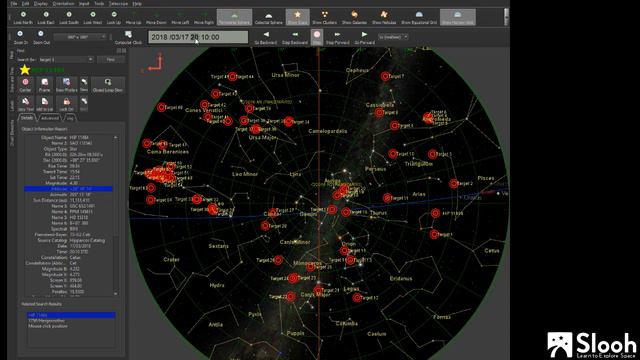The image size is (640, 360).
Task: Toggle Show Clusters
Action: point(324,17)
